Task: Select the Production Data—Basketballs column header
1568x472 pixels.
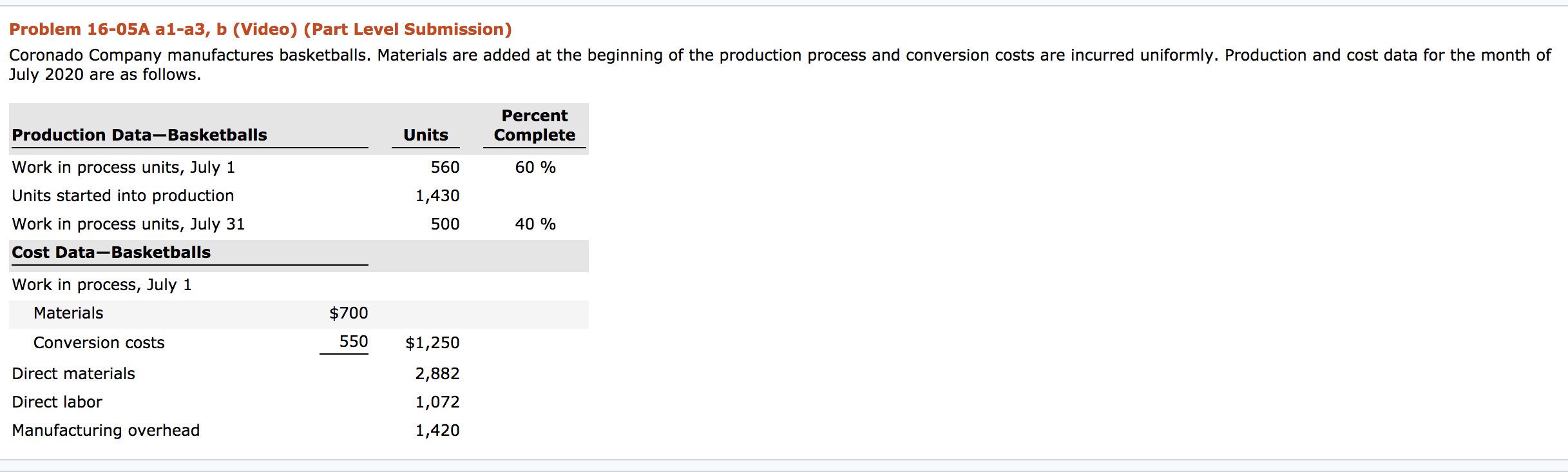Action: [x=140, y=135]
